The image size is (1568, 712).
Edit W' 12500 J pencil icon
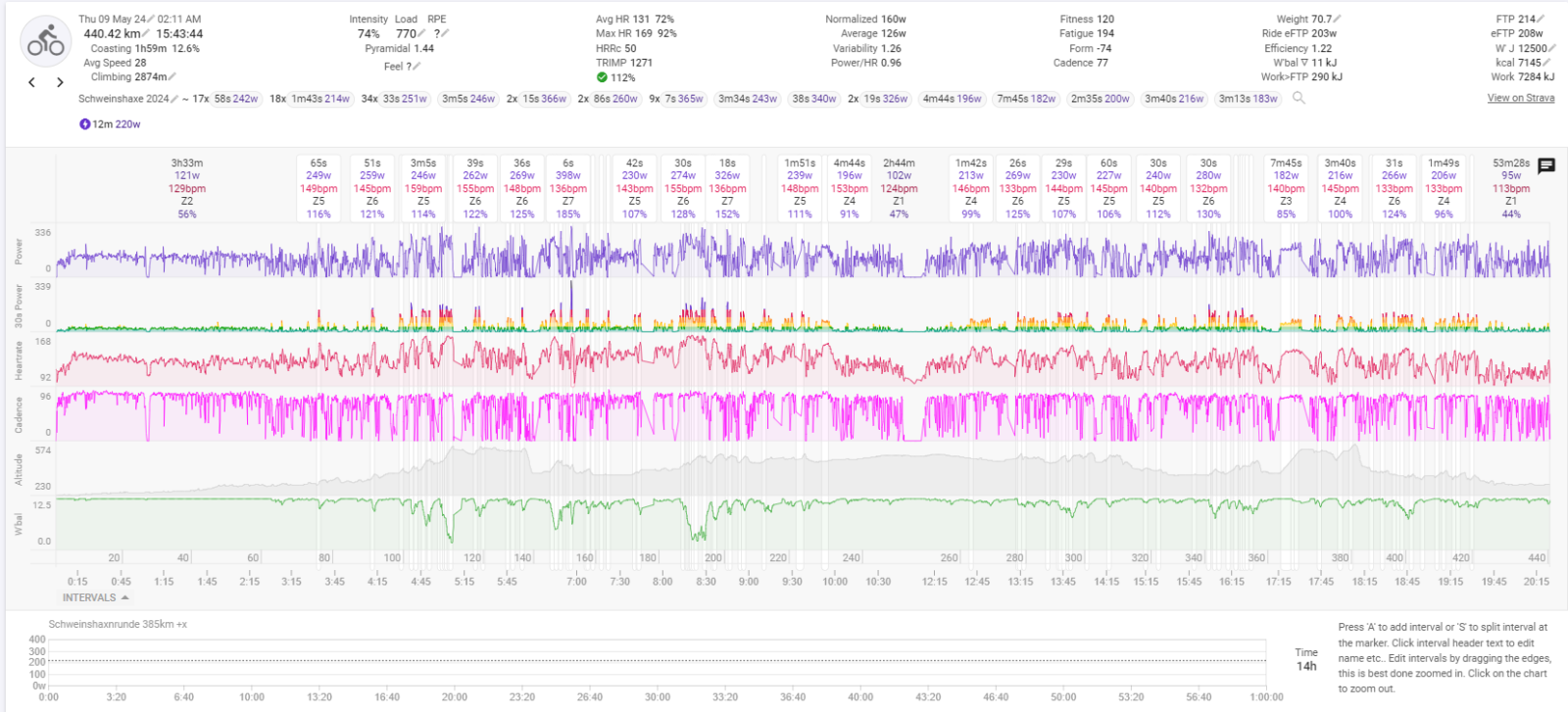(1552, 48)
